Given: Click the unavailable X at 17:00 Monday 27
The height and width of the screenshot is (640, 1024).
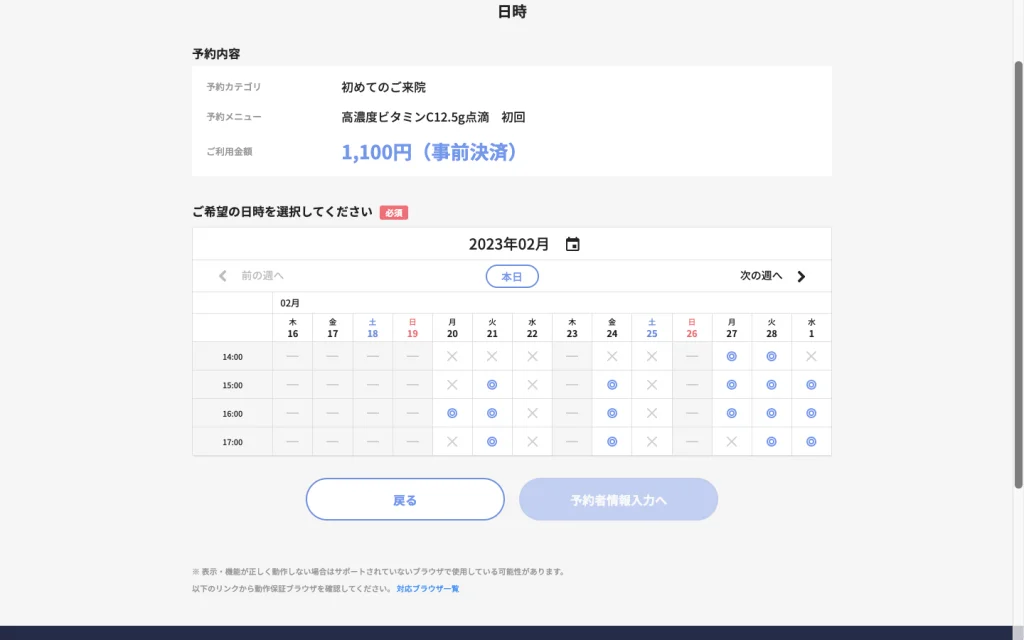Looking at the screenshot, I should (x=731, y=441).
